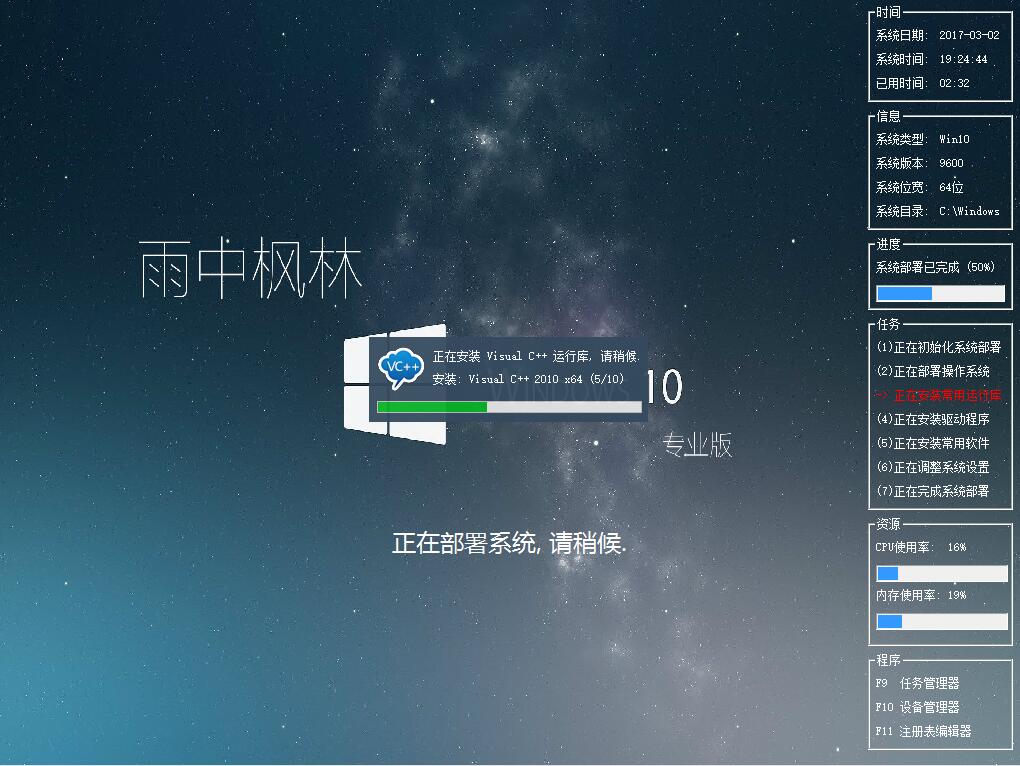
Task: Select task (7)正在完成系统部署
Action: (x=933, y=492)
